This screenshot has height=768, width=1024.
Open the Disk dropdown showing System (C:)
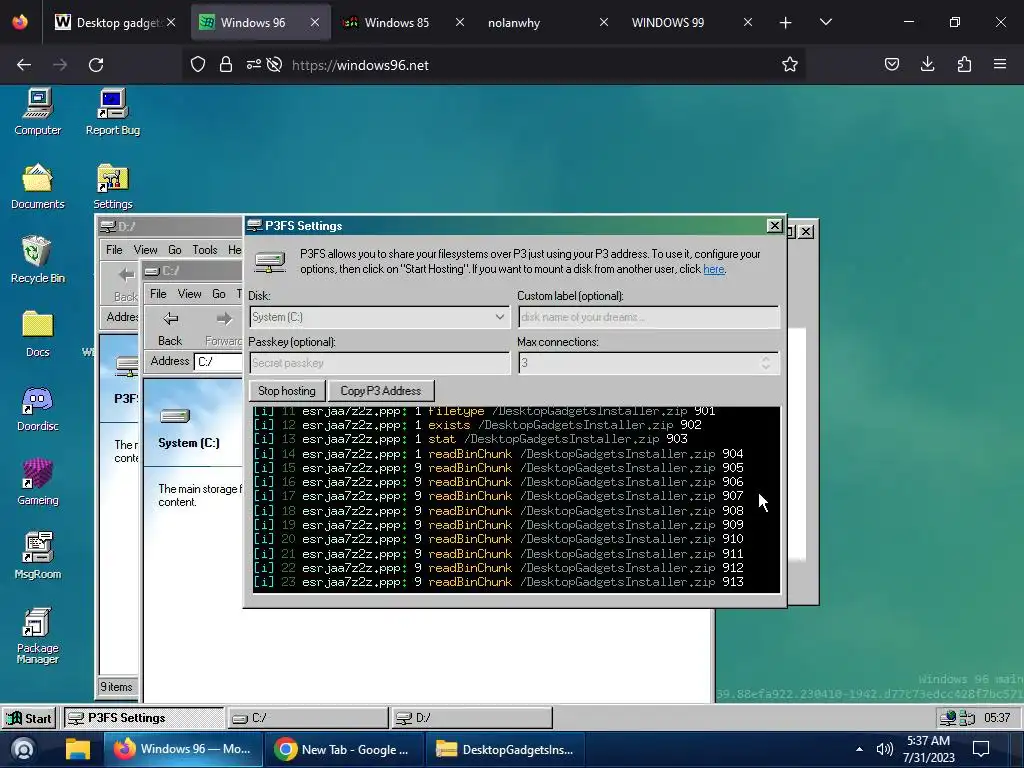pos(379,317)
